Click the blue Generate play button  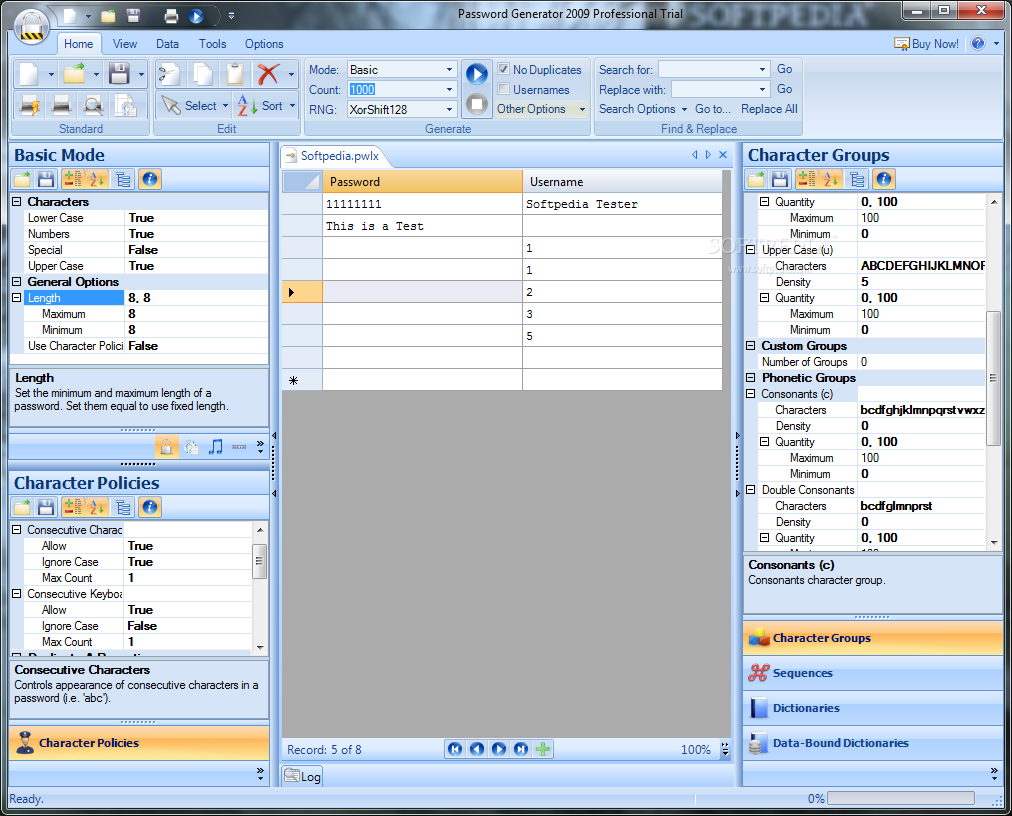[477, 74]
